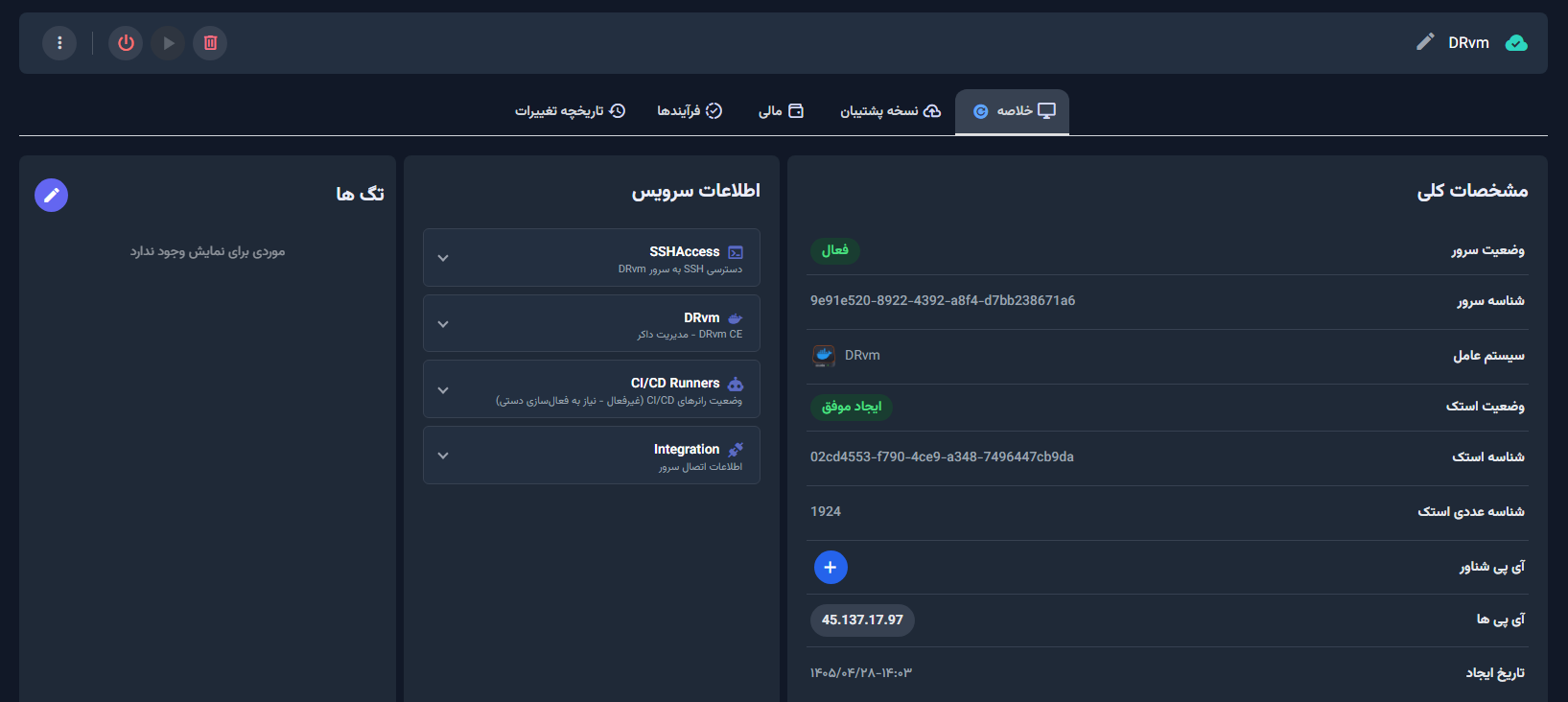The height and width of the screenshot is (702, 1568).
Task: Click the purple edit tags pencil button
Action: click(x=52, y=195)
